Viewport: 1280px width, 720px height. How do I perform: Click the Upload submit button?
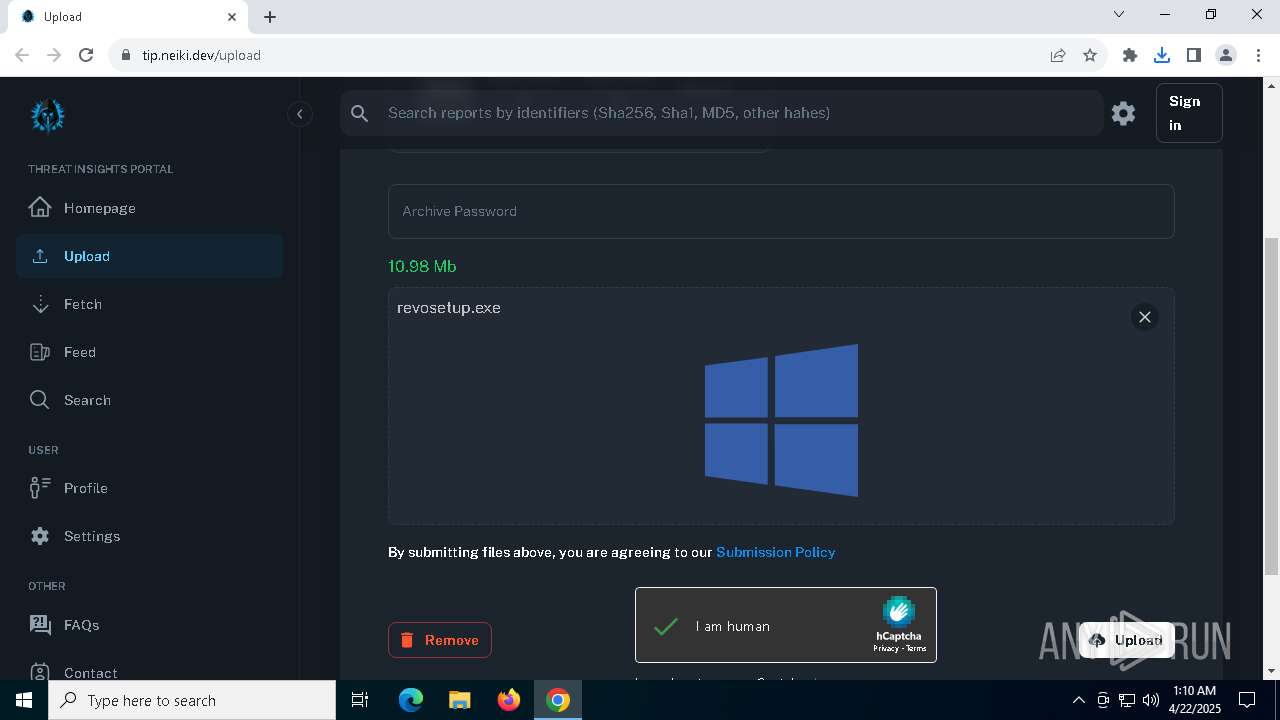[x=1126, y=640]
